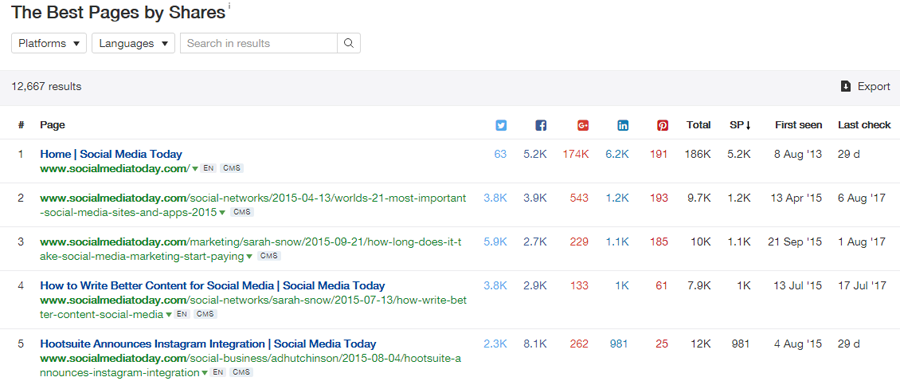
Task: Click the search magnifier button
Action: 349,43
